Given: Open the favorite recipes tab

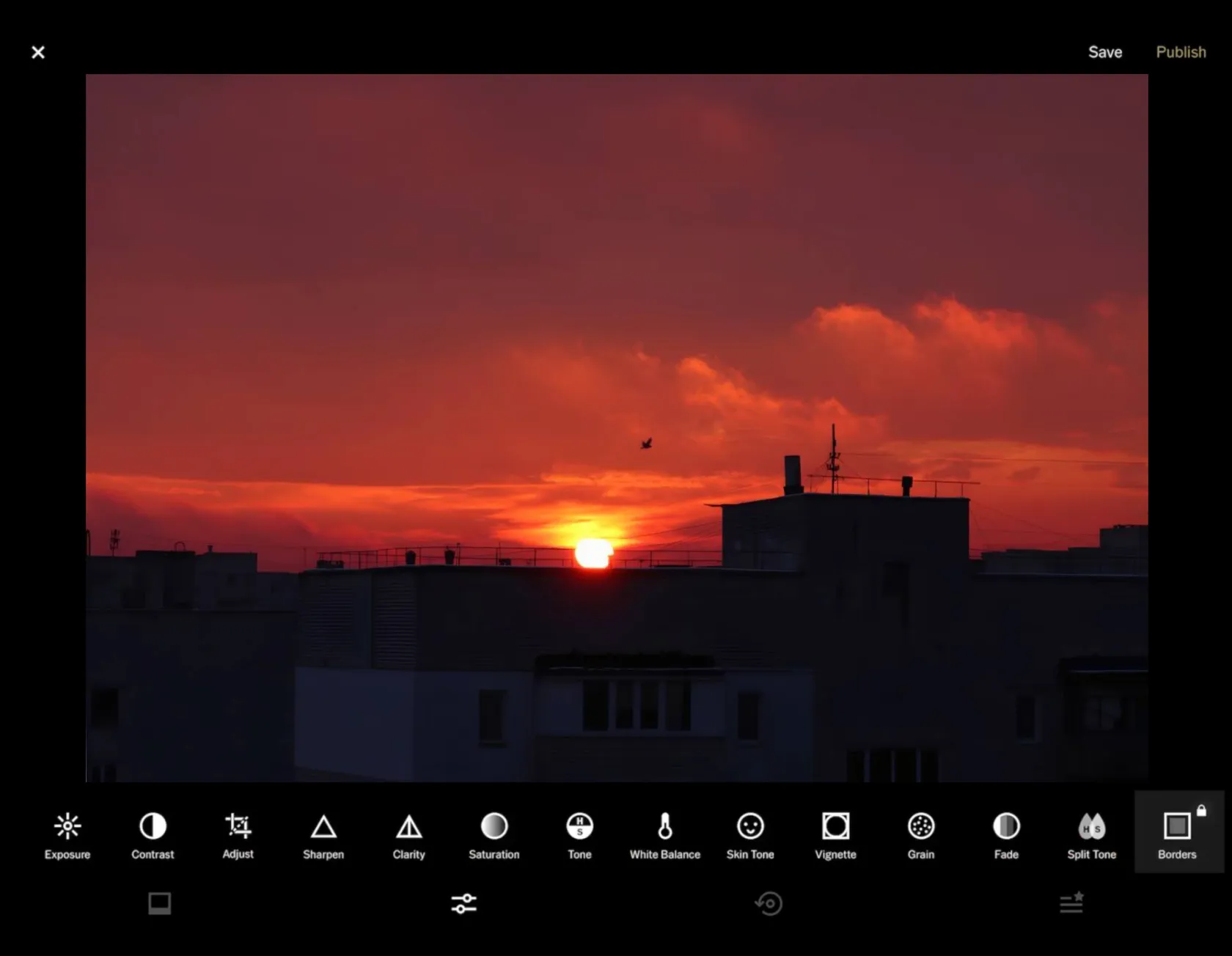Looking at the screenshot, I should pos(1071,902).
